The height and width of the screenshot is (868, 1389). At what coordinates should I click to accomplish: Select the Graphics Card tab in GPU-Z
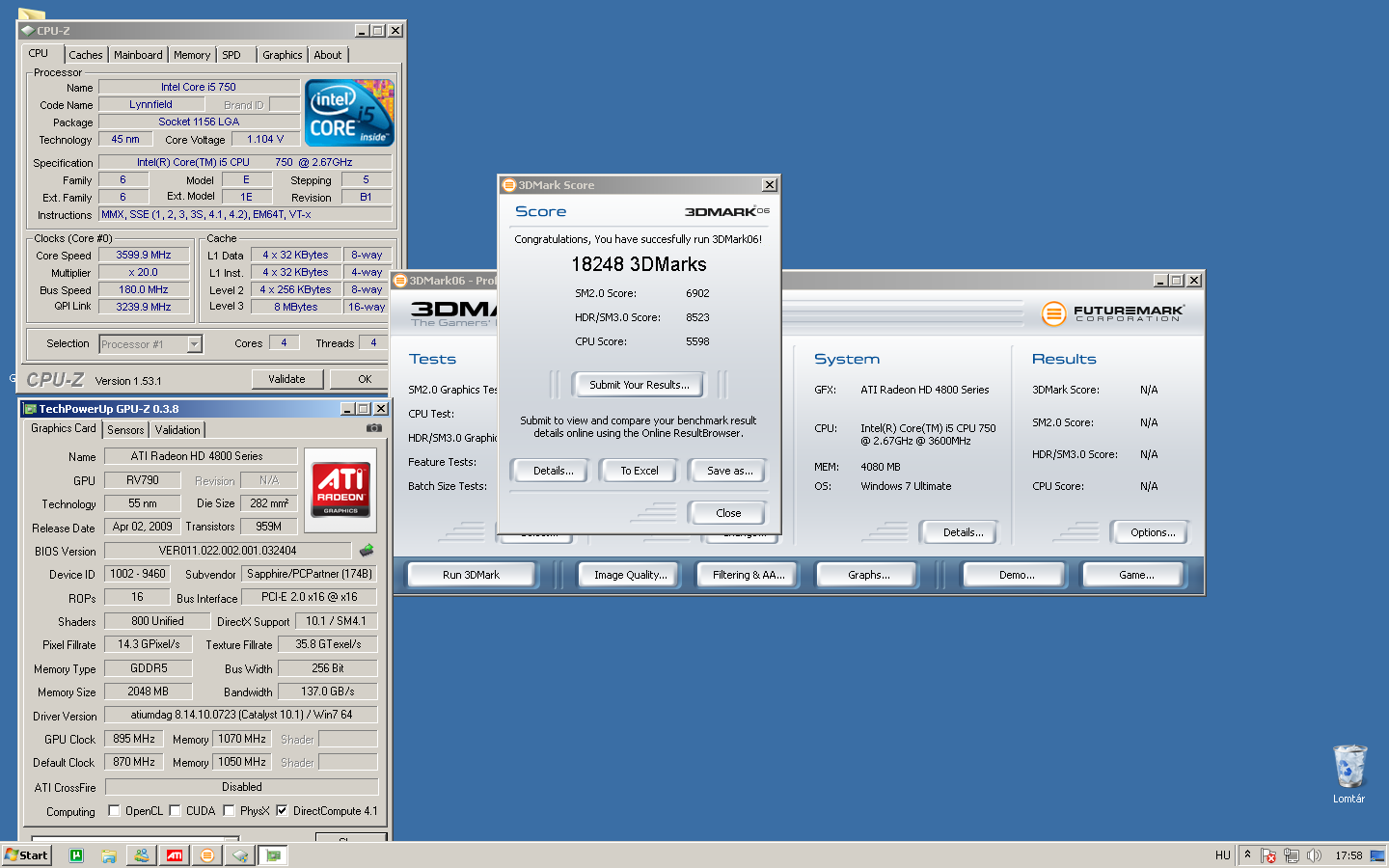(64, 428)
